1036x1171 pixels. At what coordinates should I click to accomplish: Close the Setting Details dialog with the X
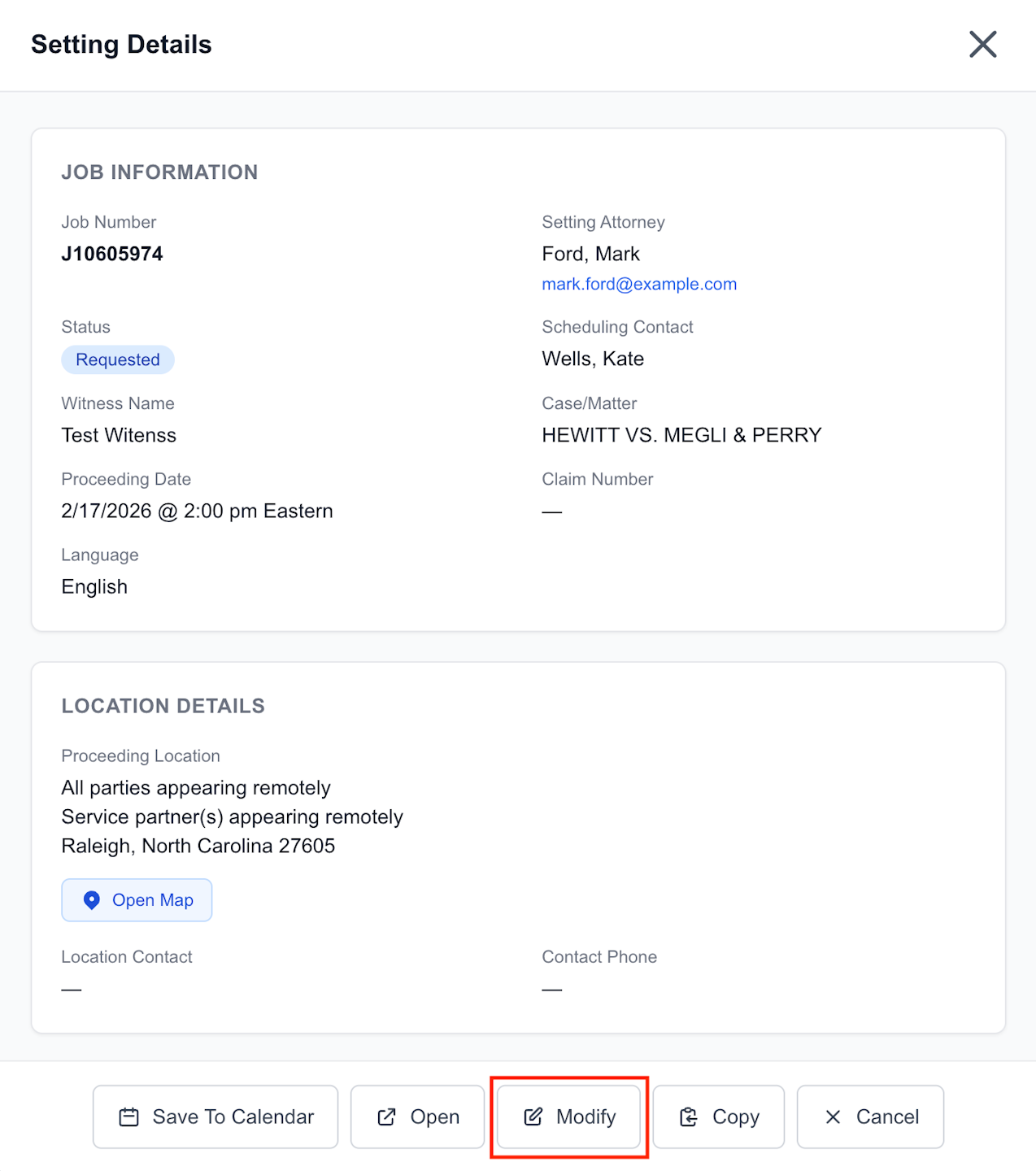[982, 44]
